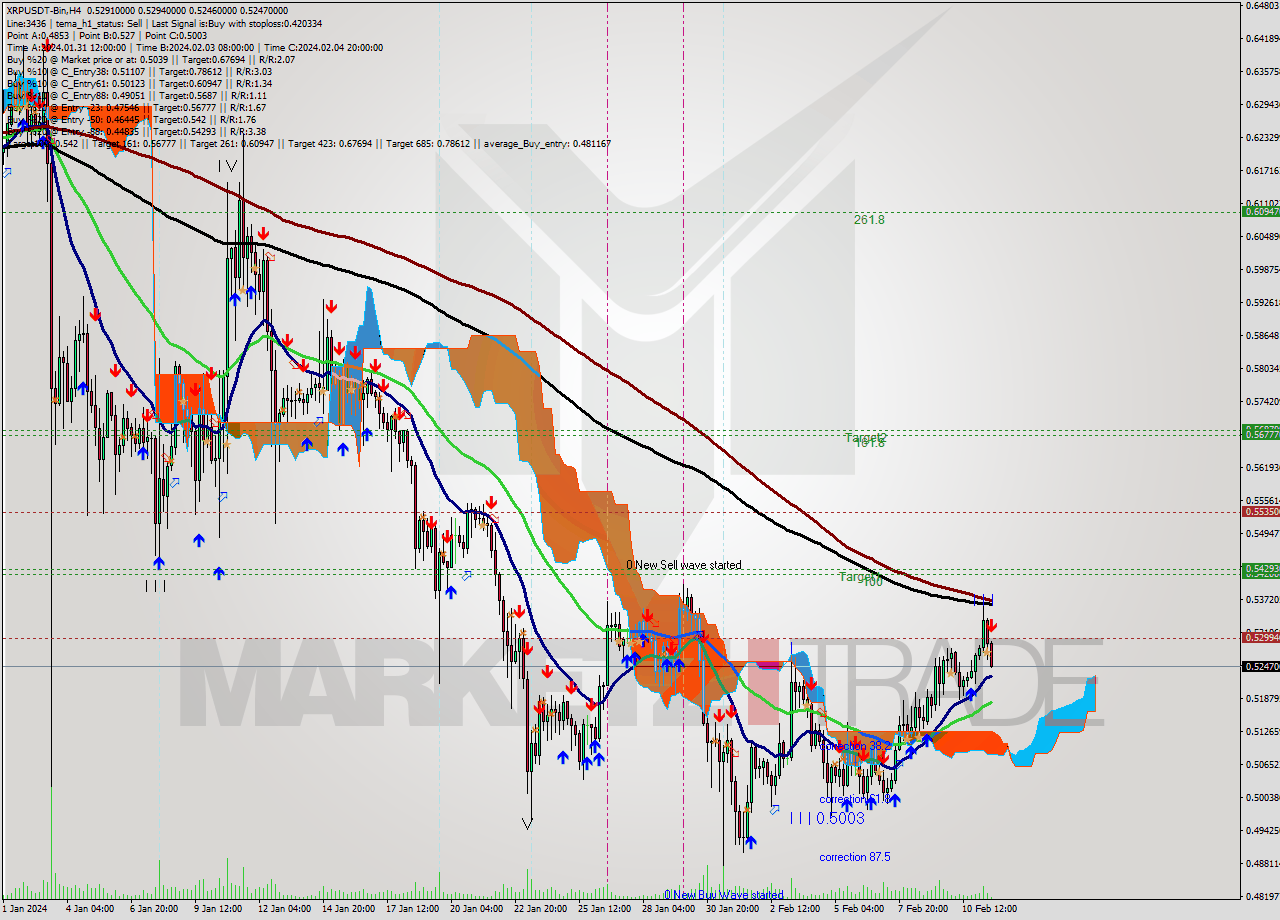Click the 0.56193 price axis label
The width and height of the screenshot is (1280, 920).
tap(1262, 467)
